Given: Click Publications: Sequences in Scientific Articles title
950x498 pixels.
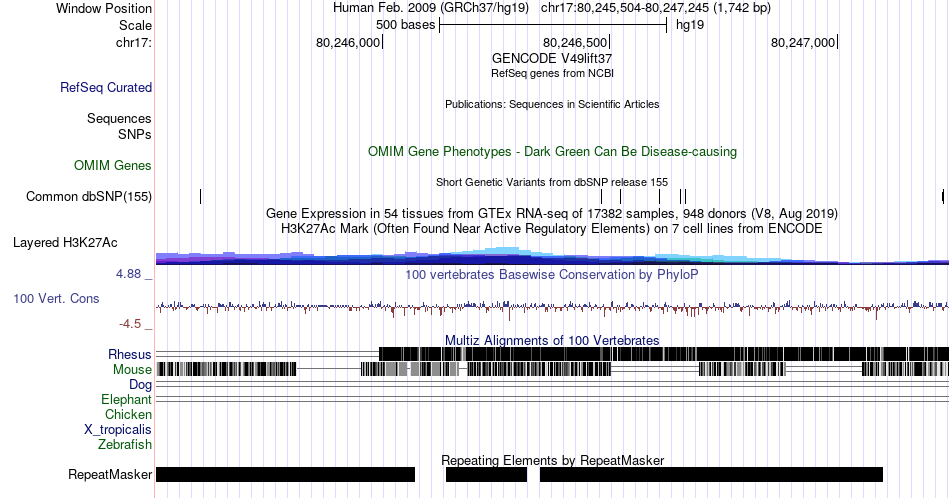Looking at the screenshot, I should tap(552, 104).
